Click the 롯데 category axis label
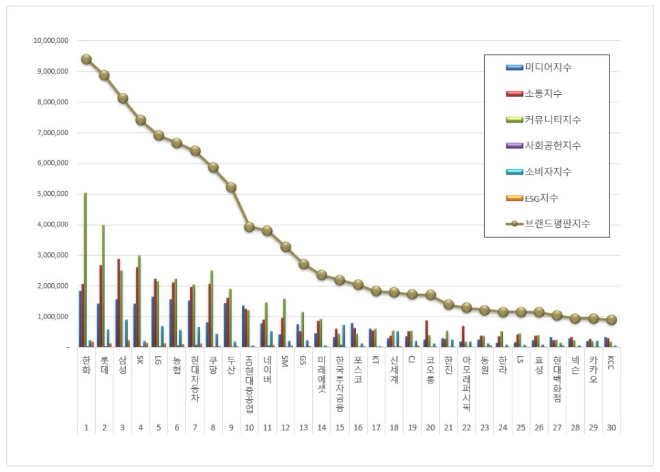This screenshot has width=660, height=472. [104, 360]
